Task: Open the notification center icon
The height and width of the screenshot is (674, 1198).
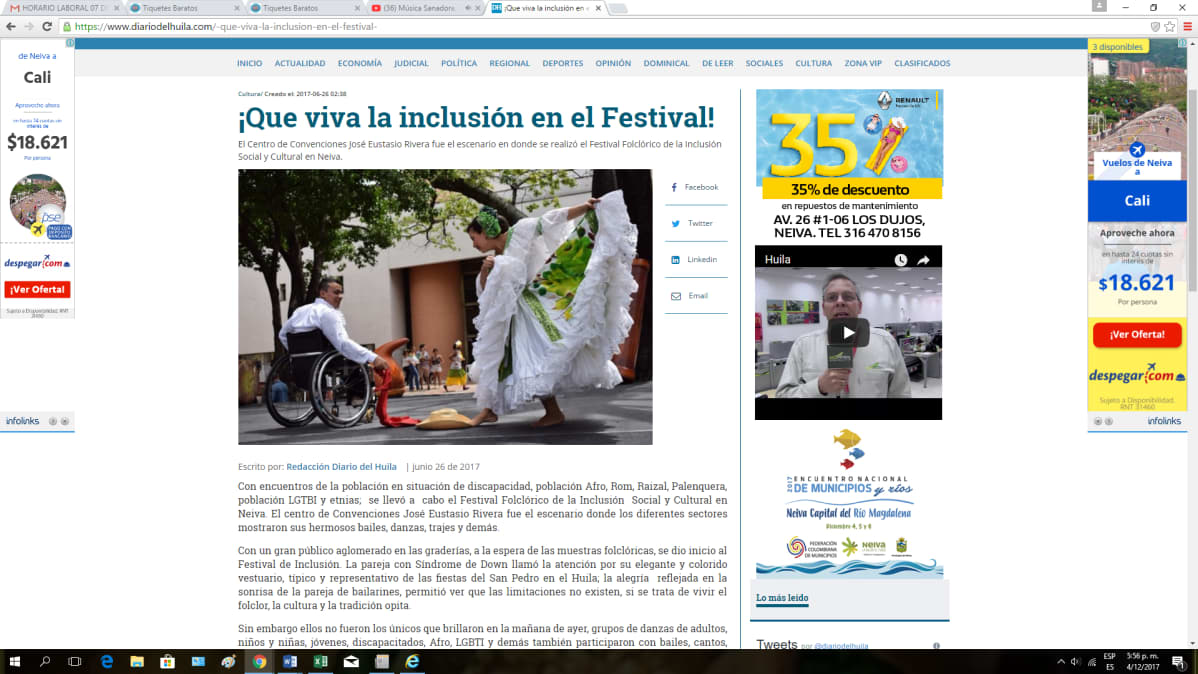Action: coord(1179,662)
